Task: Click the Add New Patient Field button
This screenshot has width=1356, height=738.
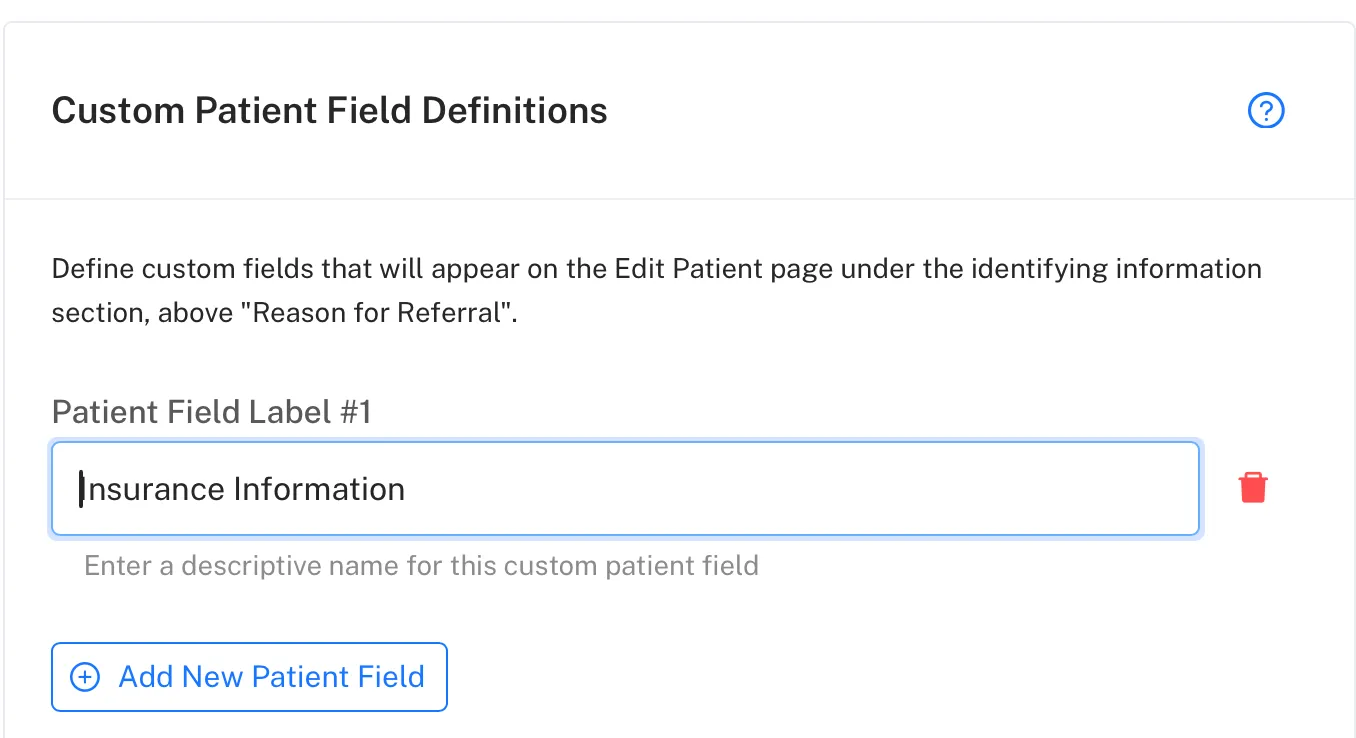Action: coord(249,677)
